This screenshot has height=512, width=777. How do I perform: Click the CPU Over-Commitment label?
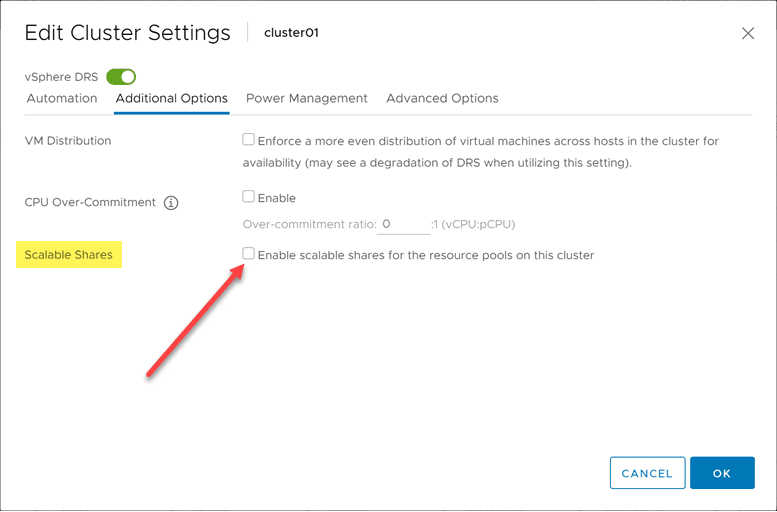90,202
